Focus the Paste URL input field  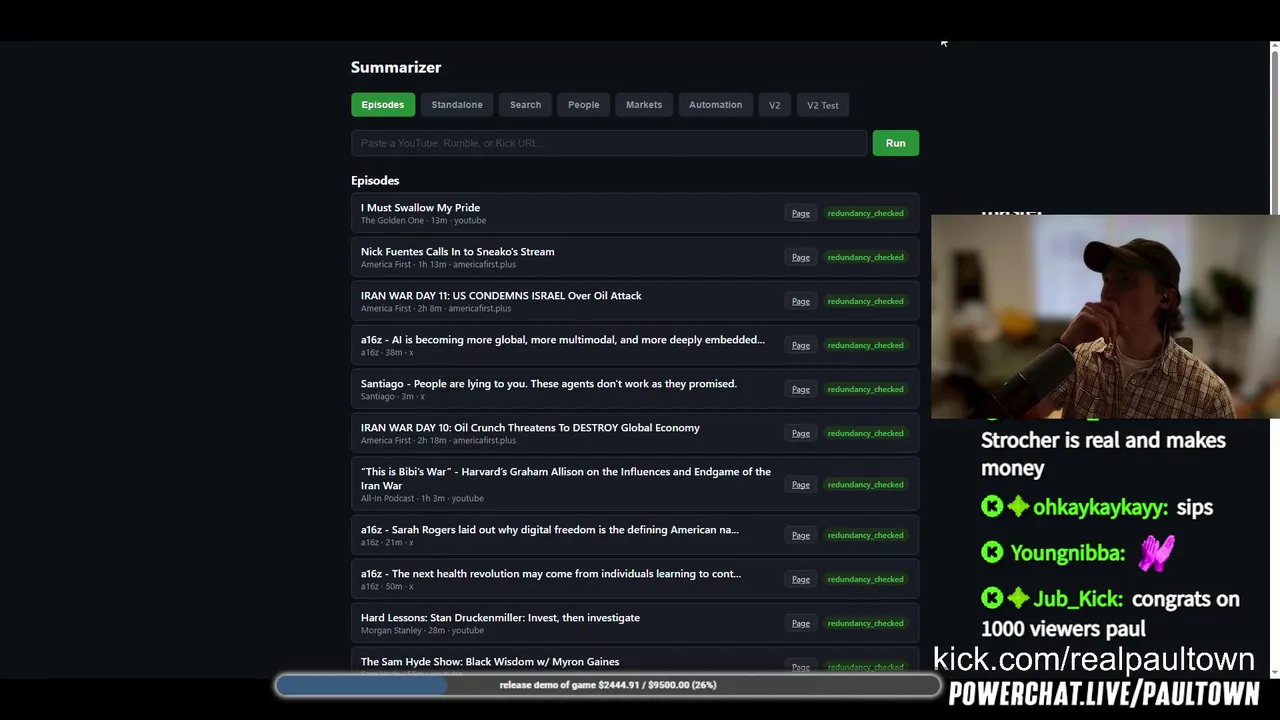click(609, 143)
